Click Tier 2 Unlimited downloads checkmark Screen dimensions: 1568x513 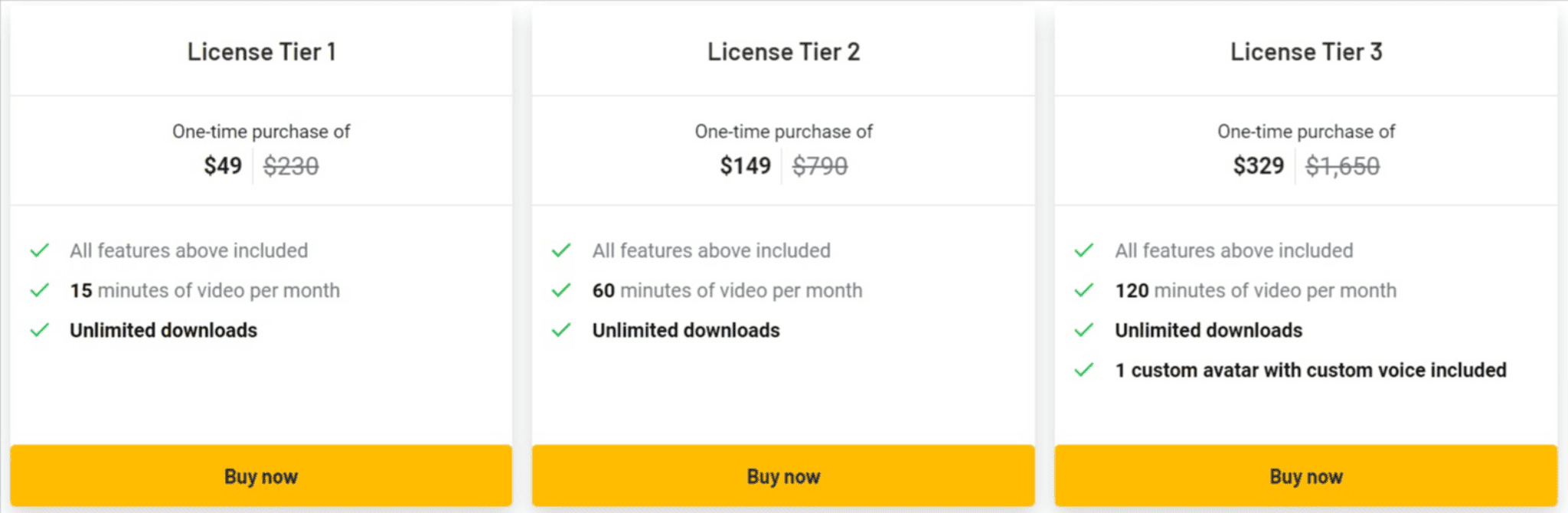(x=561, y=330)
